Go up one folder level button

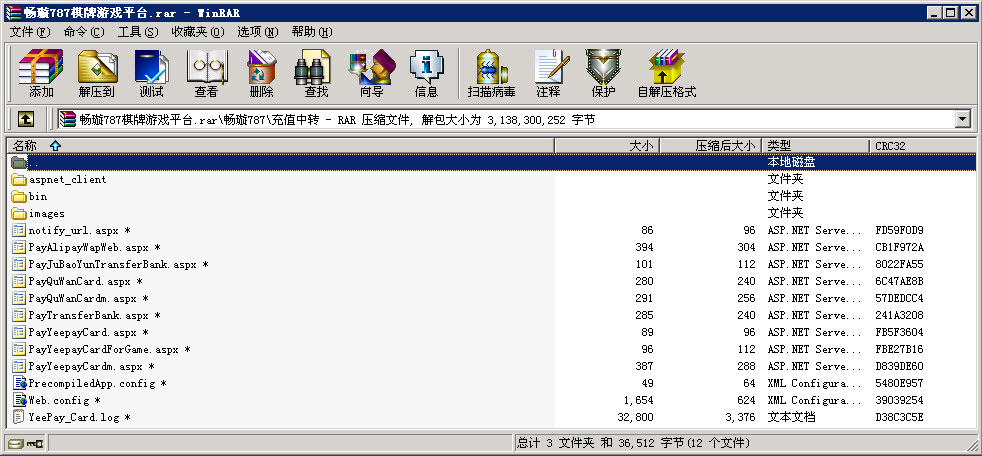tap(26, 119)
